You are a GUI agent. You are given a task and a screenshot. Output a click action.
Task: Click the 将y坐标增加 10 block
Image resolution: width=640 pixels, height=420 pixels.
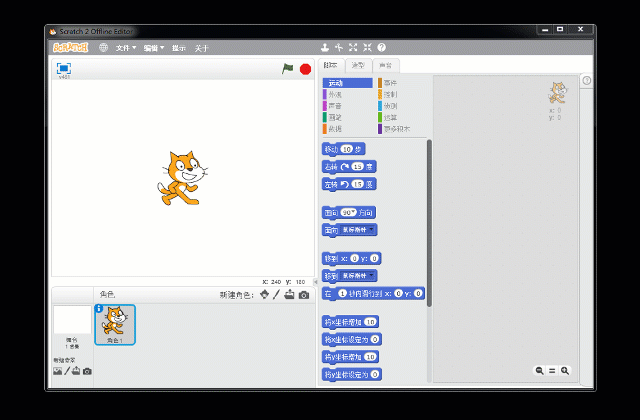350,357
